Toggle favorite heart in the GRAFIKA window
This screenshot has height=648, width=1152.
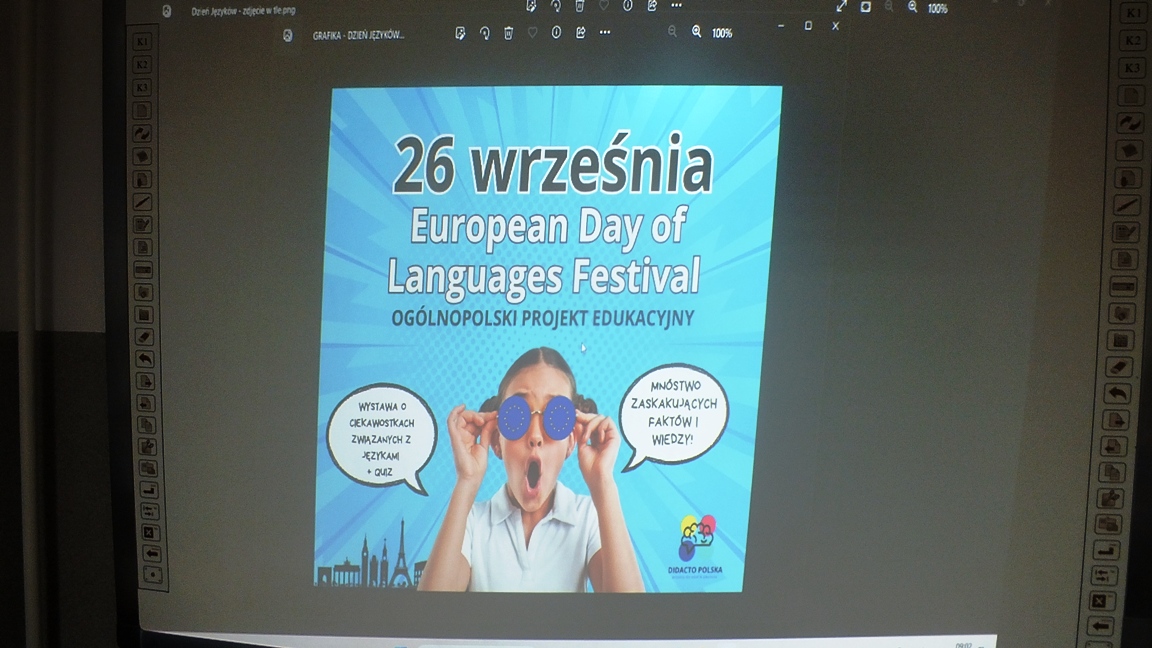tap(532, 33)
